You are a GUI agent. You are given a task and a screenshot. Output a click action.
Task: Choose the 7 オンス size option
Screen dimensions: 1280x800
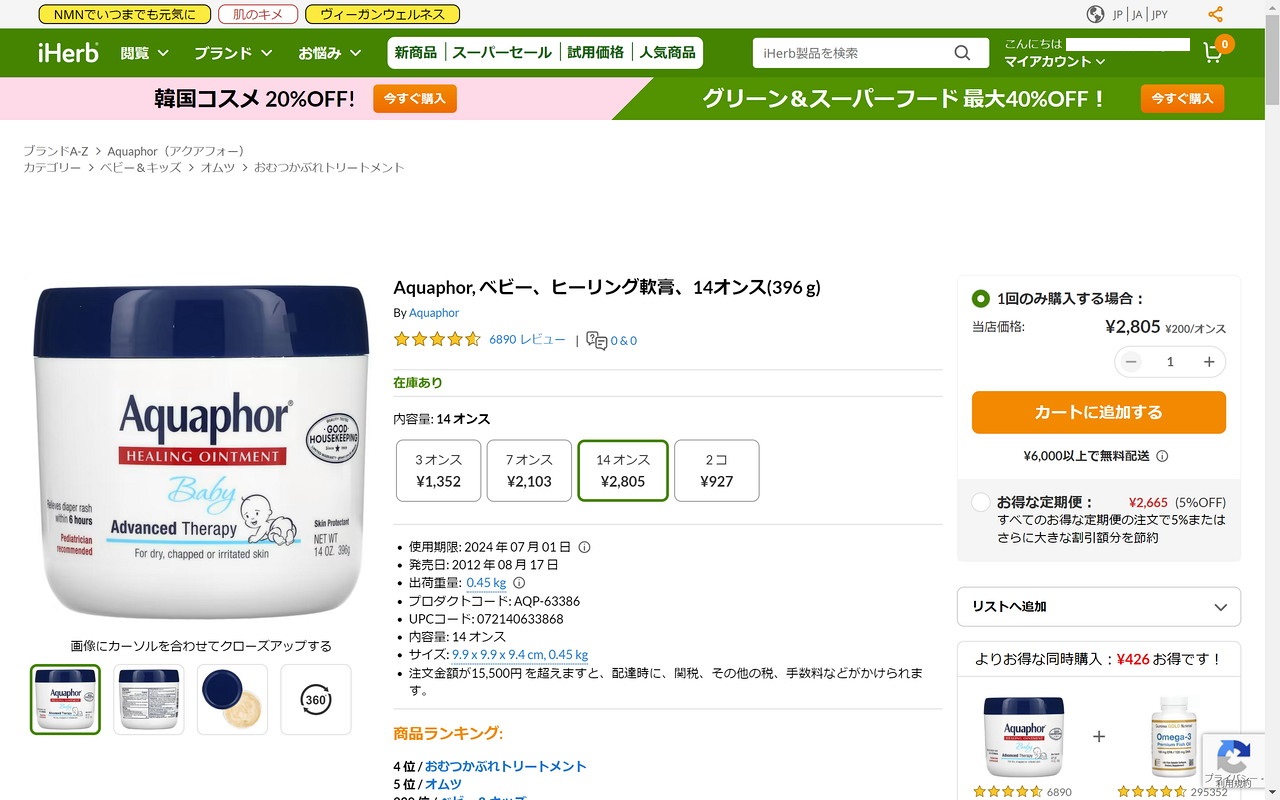point(529,470)
